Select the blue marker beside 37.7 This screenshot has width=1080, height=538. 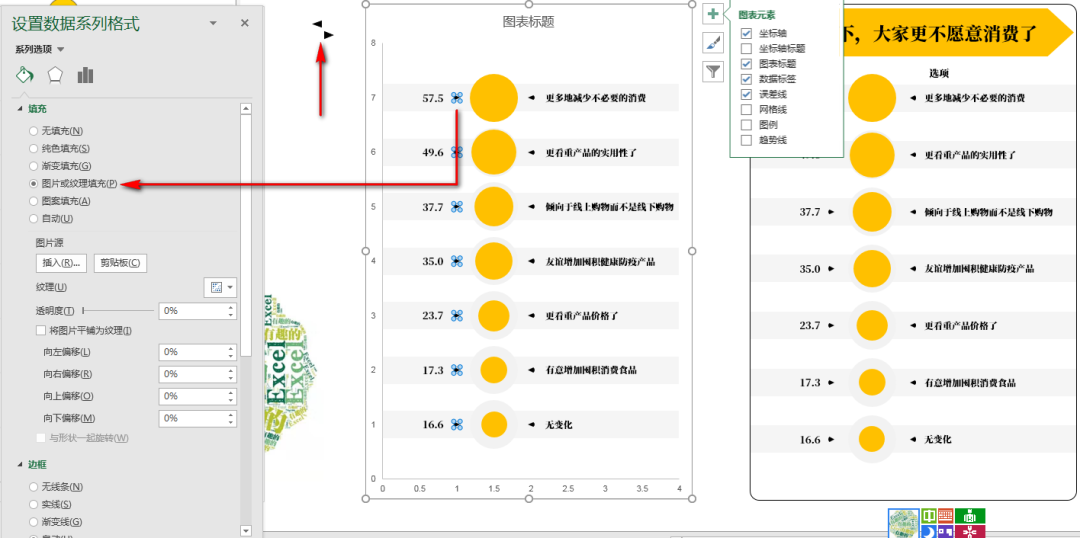457,207
